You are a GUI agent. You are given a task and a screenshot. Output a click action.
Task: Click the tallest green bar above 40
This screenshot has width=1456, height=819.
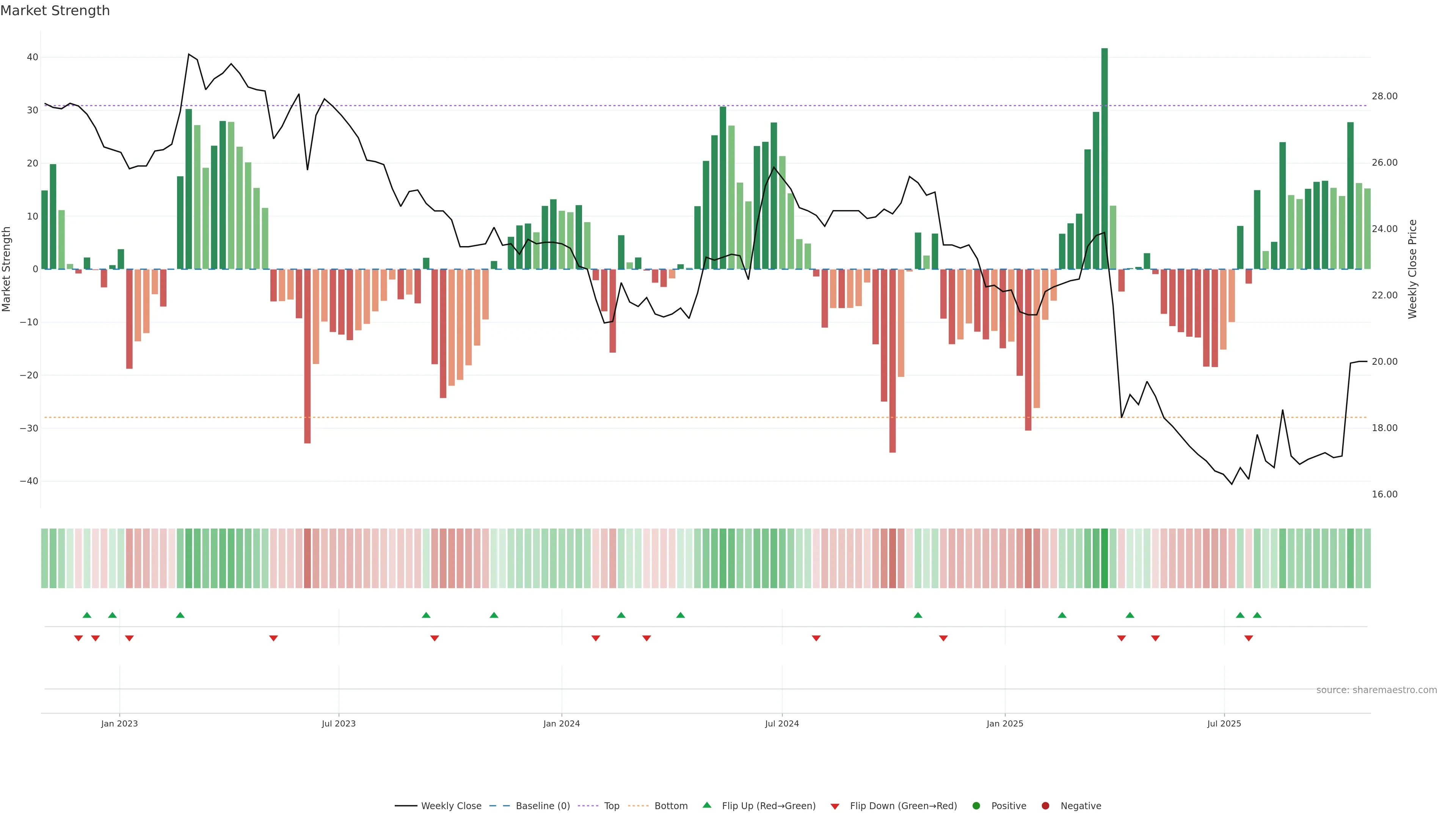[x=1105, y=158]
